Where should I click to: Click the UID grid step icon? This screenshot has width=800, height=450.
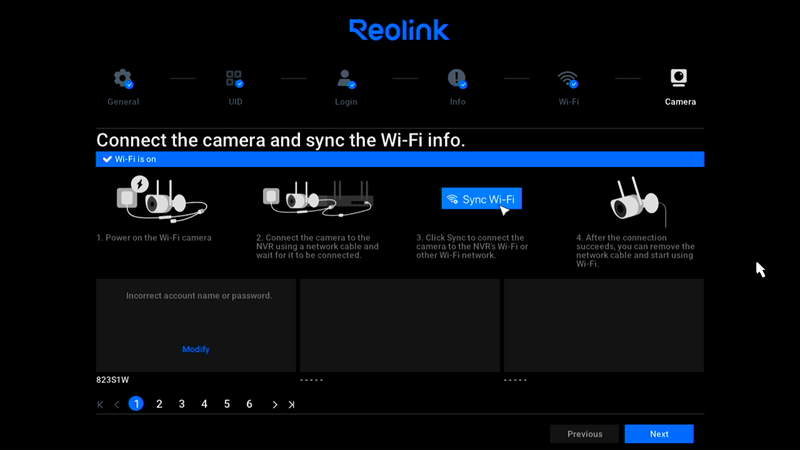235,79
